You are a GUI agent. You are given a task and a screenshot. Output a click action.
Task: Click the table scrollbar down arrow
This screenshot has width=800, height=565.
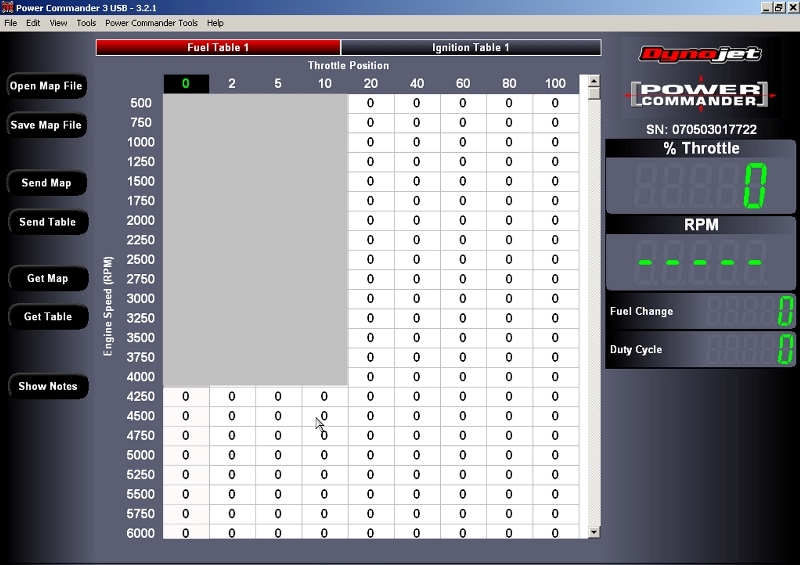(594, 532)
